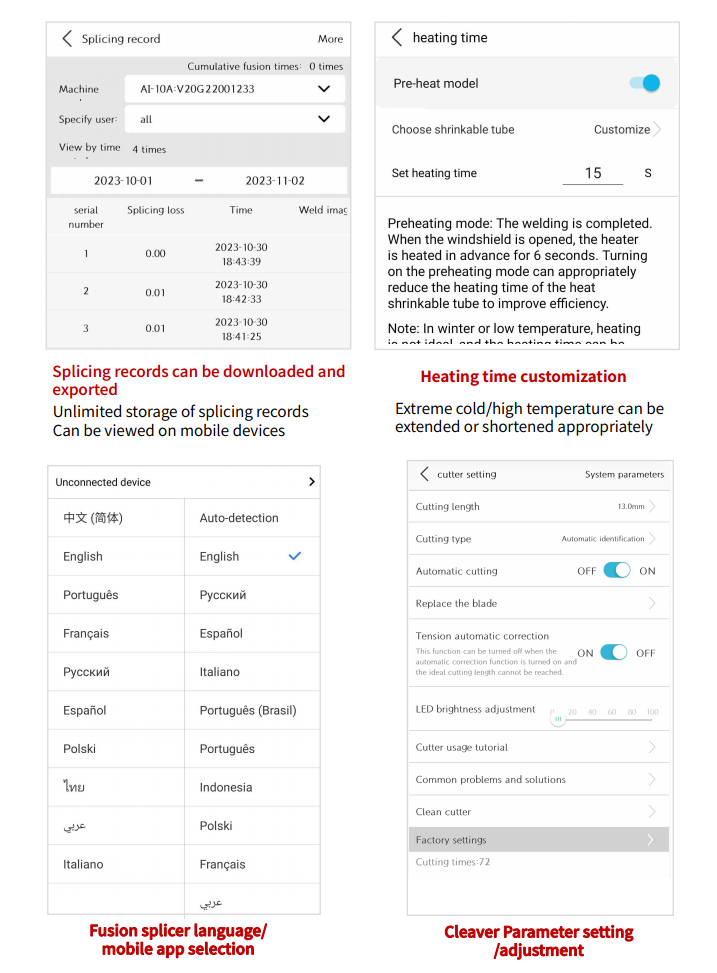Screen dimensions: 717x973
Task: Go back from Splicing record screen
Action: pyautogui.click(x=67, y=39)
